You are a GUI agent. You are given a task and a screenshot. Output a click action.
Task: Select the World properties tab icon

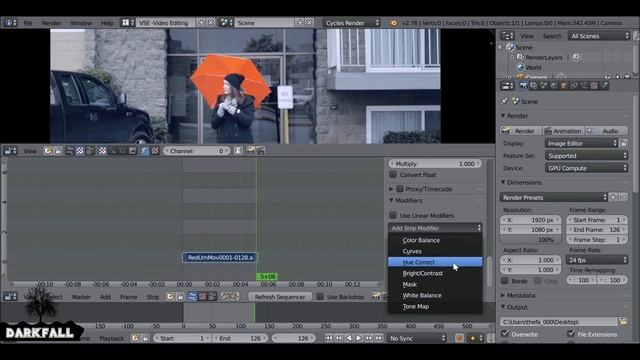[x=554, y=86]
